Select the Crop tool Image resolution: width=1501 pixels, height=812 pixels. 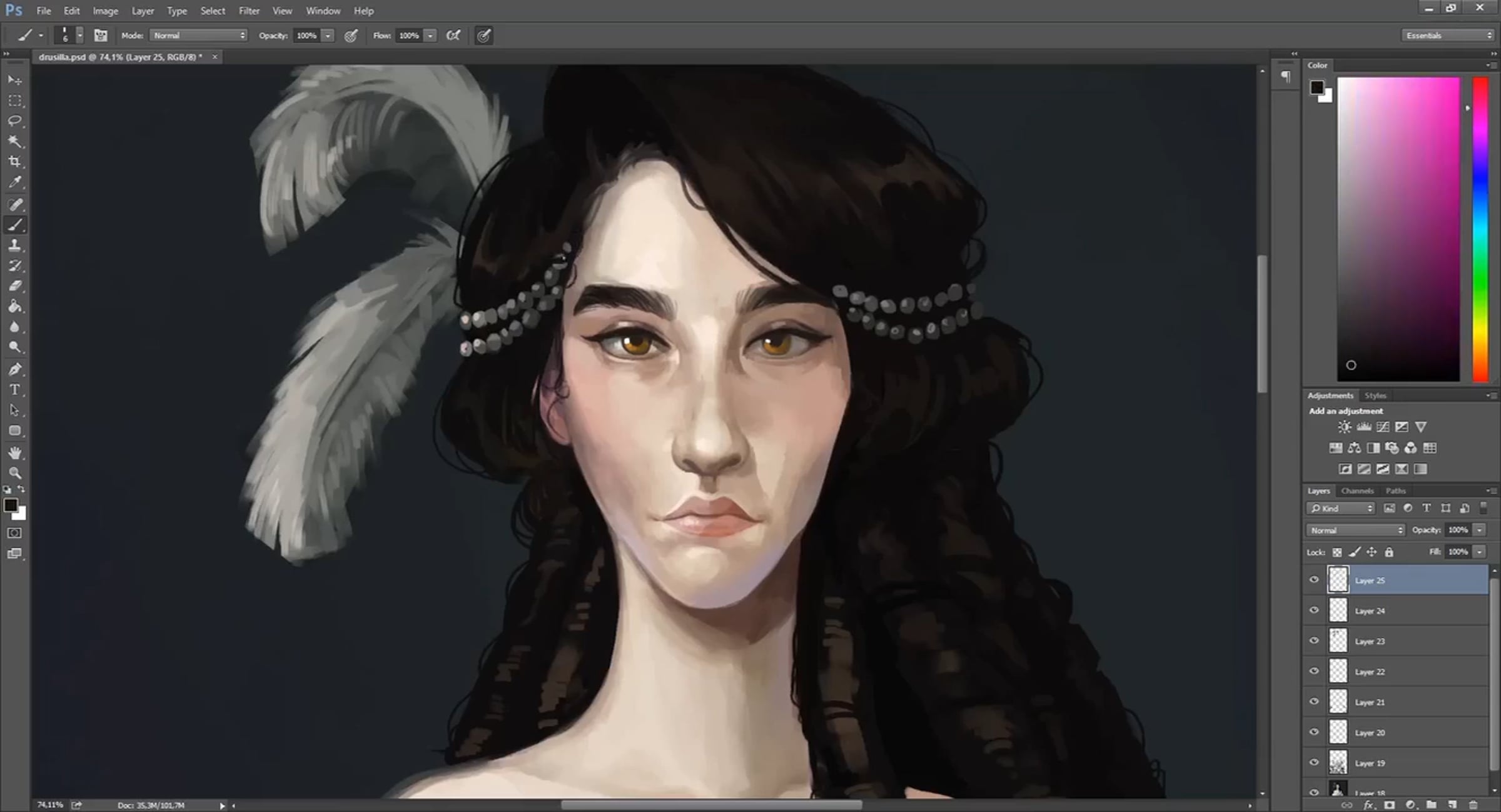click(x=15, y=162)
